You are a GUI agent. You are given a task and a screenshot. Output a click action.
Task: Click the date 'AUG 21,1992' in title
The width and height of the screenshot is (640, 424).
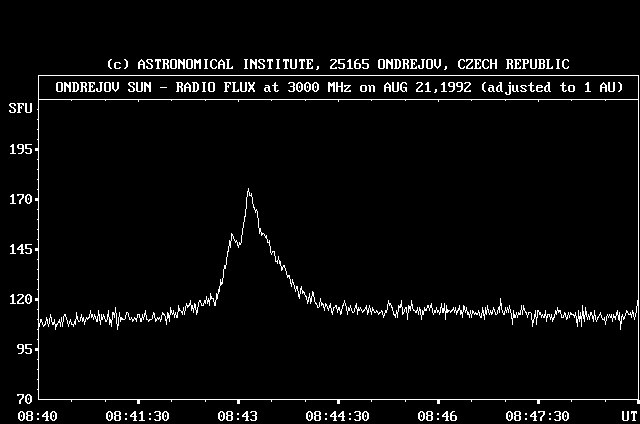click(426, 87)
